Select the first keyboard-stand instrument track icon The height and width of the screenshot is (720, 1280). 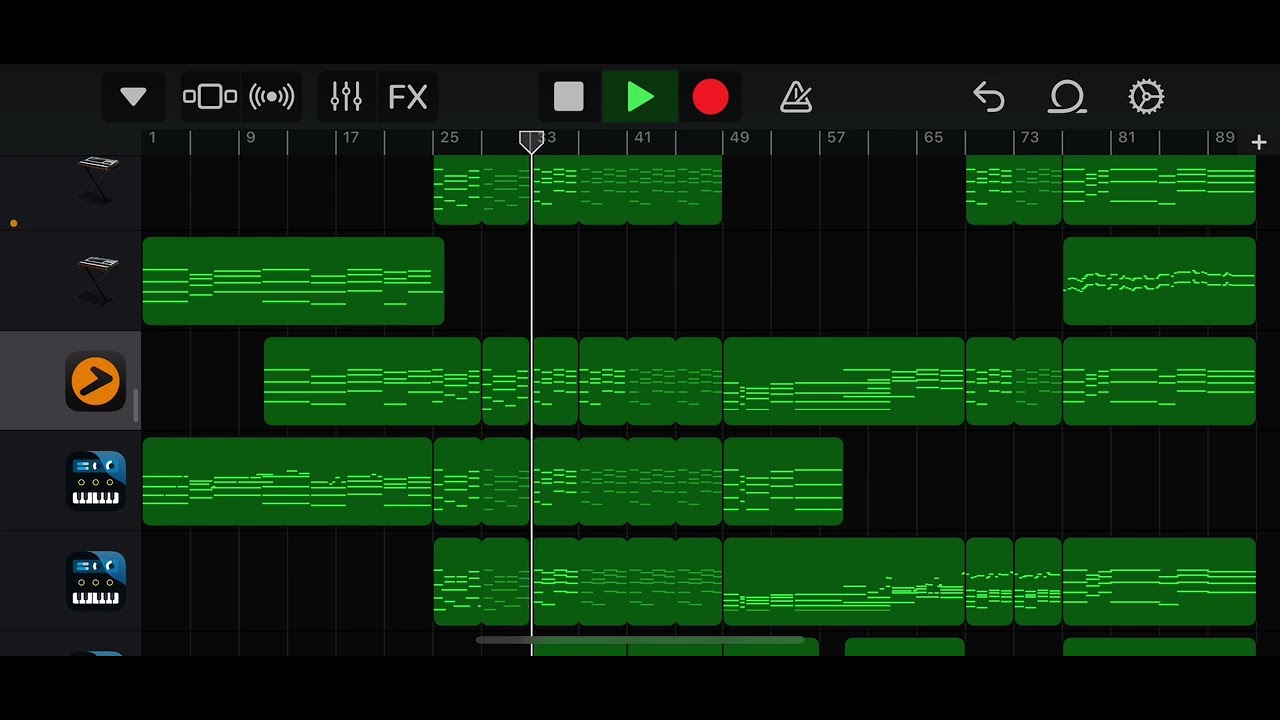click(x=97, y=180)
